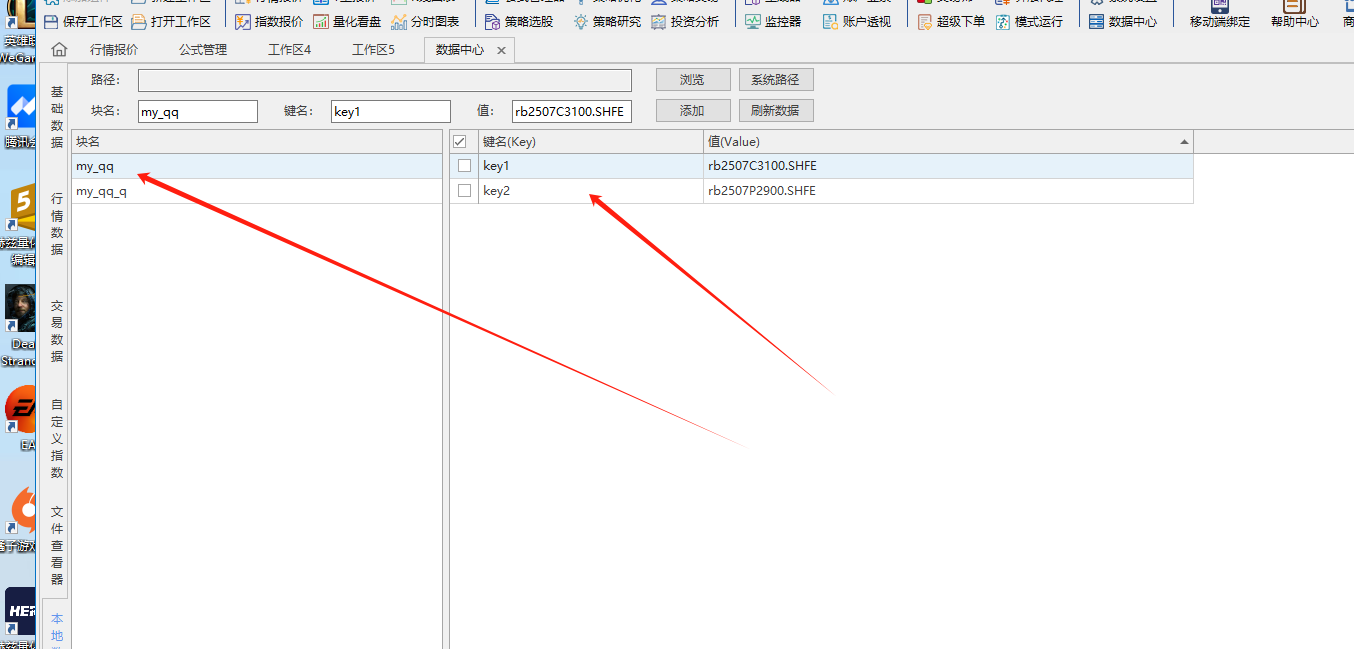
Task: Open 策略研究 from the toolbar
Action: (606, 21)
